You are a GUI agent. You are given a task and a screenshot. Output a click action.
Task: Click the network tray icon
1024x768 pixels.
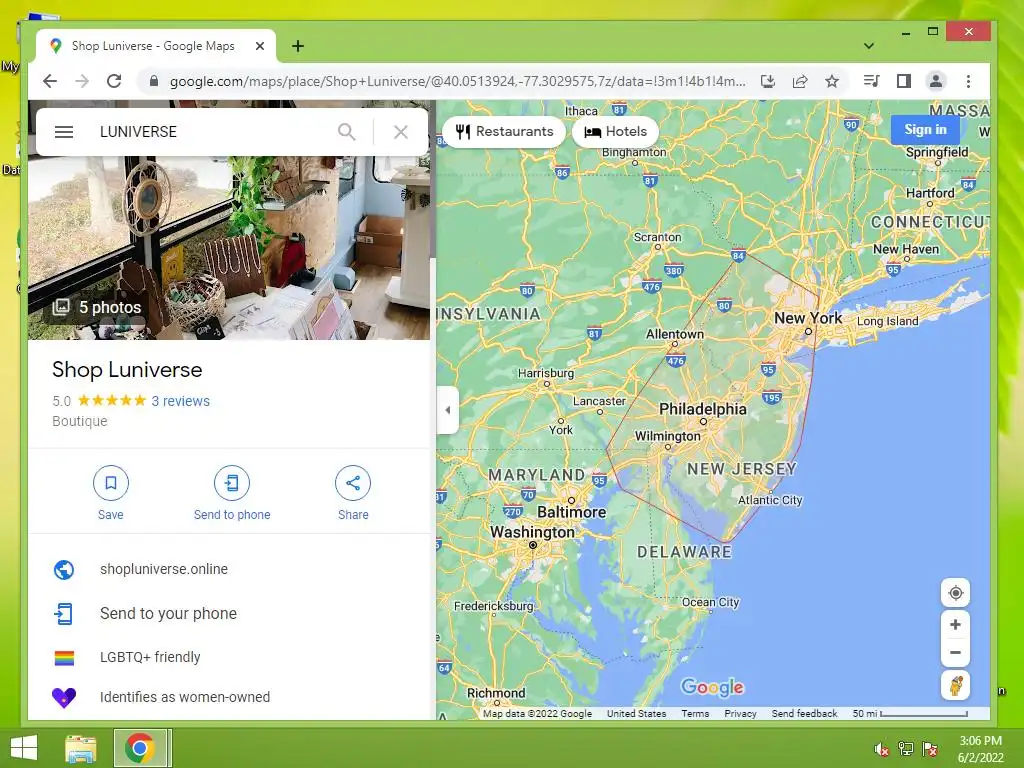click(906, 749)
